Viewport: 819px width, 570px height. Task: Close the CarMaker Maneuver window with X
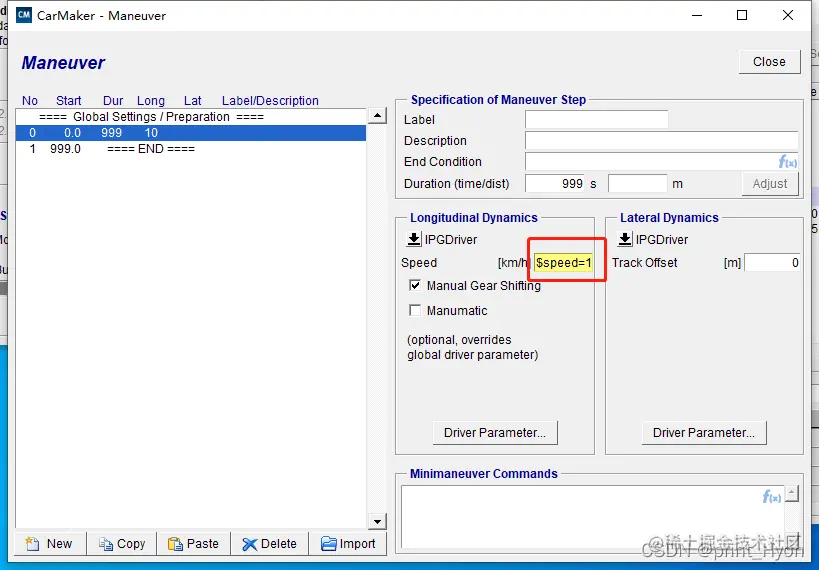coord(788,15)
